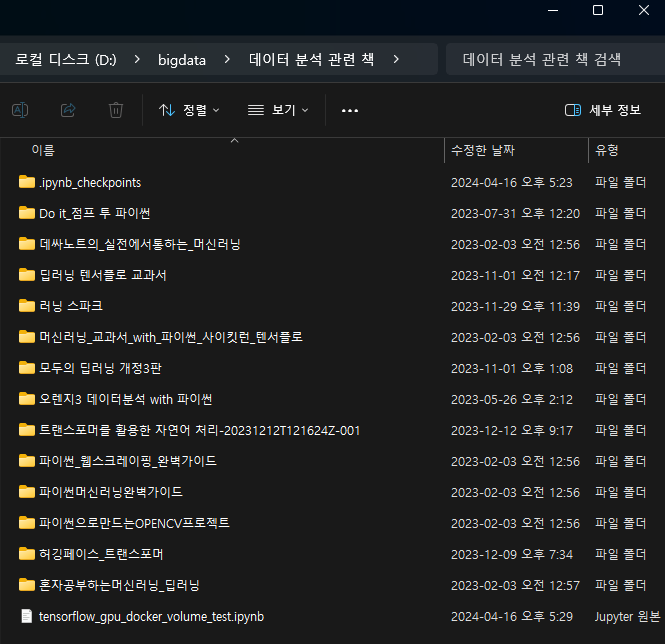Image resolution: width=665 pixels, height=644 pixels.
Task: Select 파이썬으로만드는OPENCV프로젝트 folder icon
Action: point(27,523)
